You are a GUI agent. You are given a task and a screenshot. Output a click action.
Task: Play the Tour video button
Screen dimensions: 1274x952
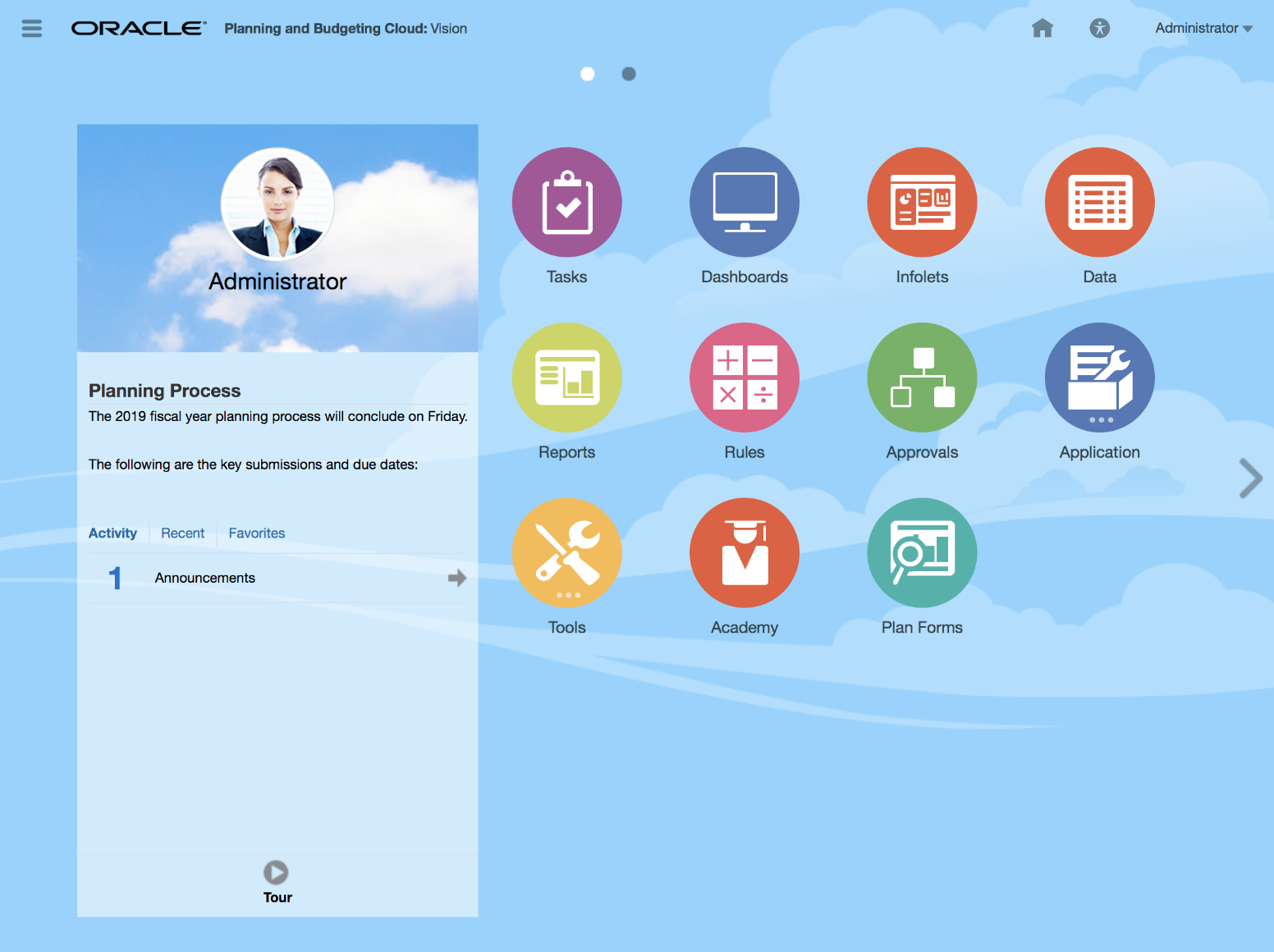(x=276, y=872)
